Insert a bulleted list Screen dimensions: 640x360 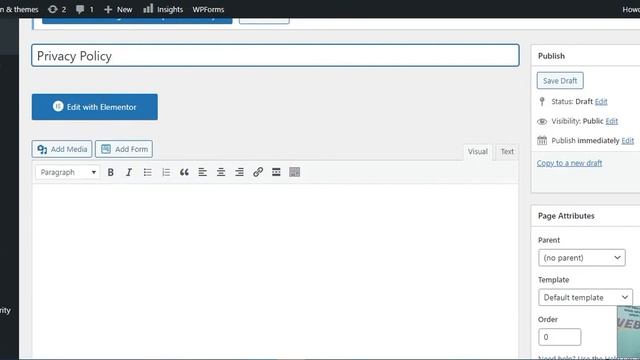coord(147,172)
